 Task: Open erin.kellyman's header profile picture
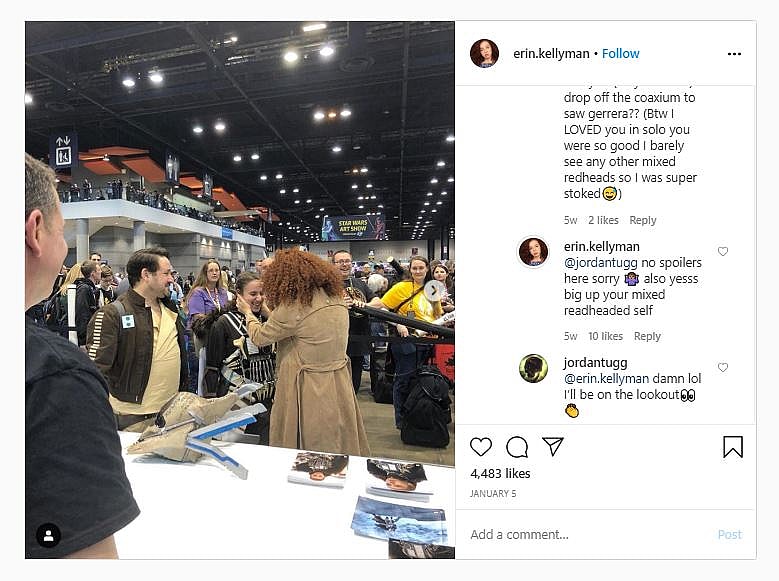pyautogui.click(x=484, y=53)
